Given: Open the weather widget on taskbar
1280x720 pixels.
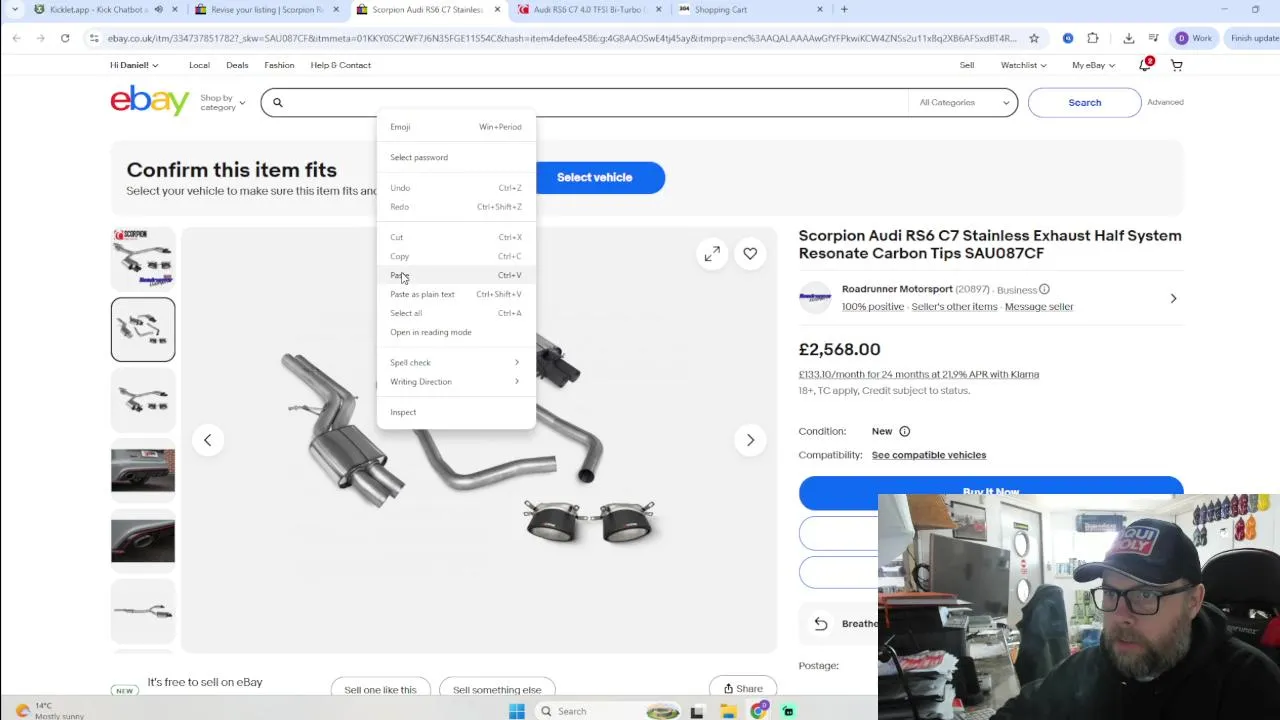Looking at the screenshot, I should [50, 711].
